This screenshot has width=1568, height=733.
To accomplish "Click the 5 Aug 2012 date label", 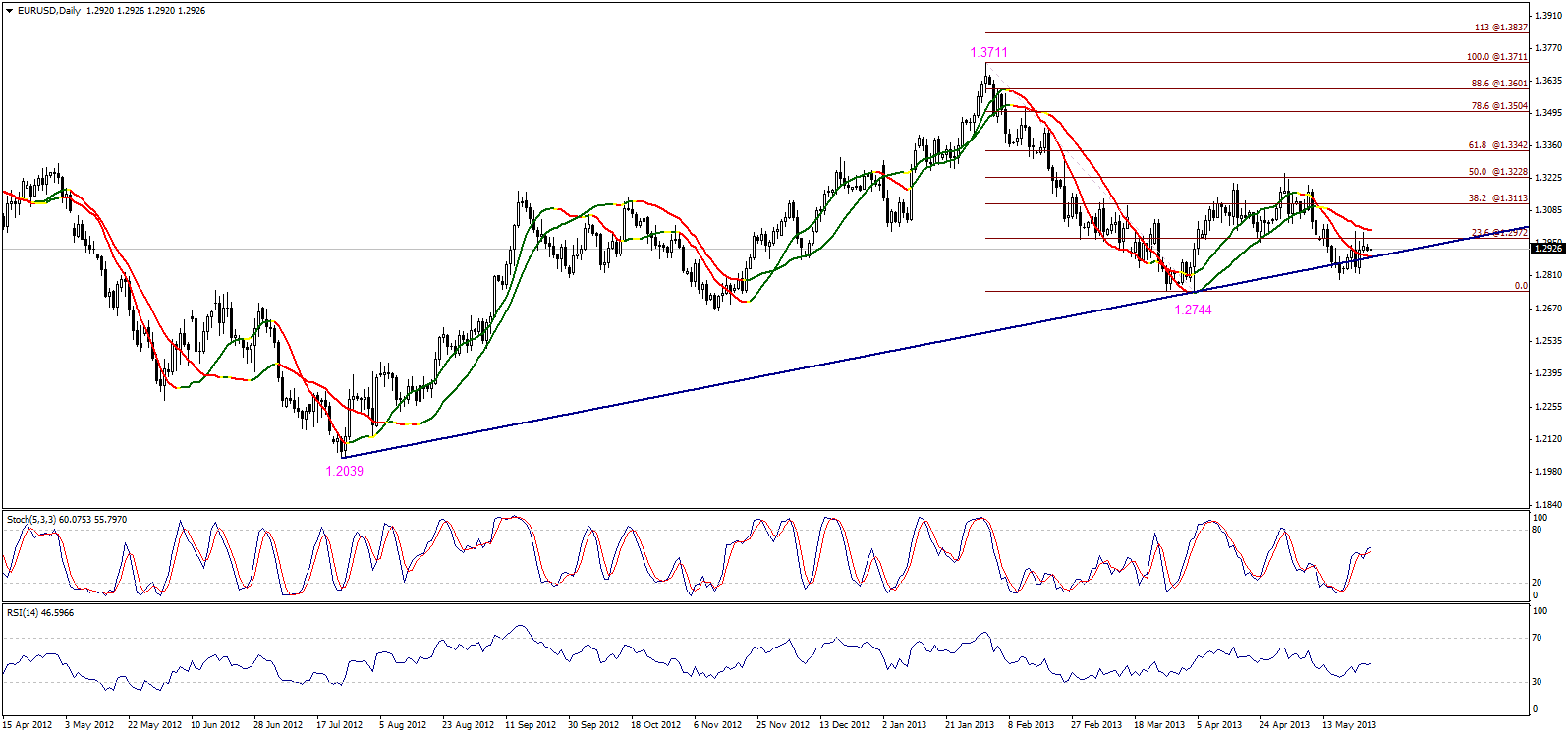I will tap(403, 725).
